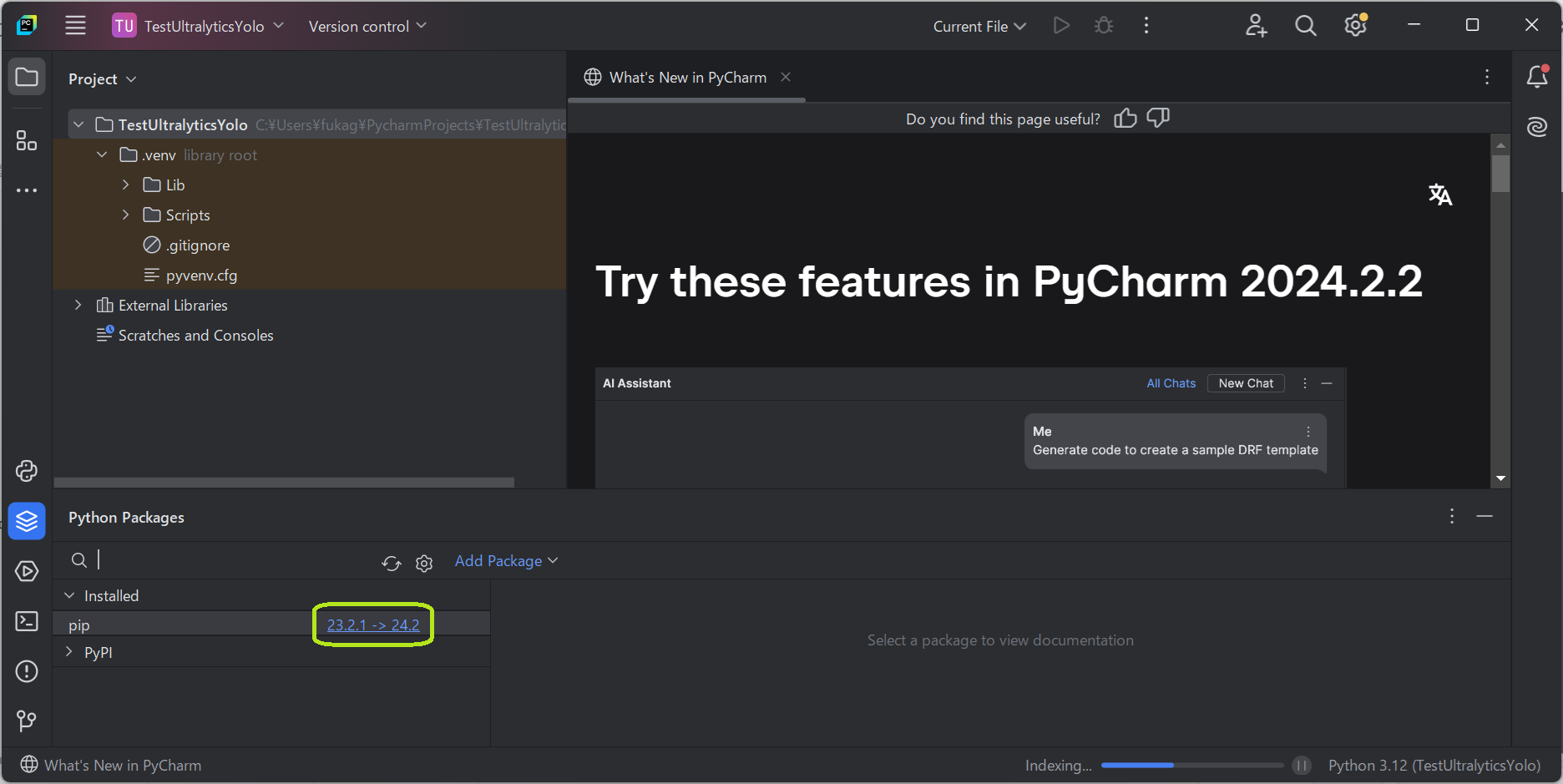
Task: Open the Me chat message options
Action: click(1308, 432)
